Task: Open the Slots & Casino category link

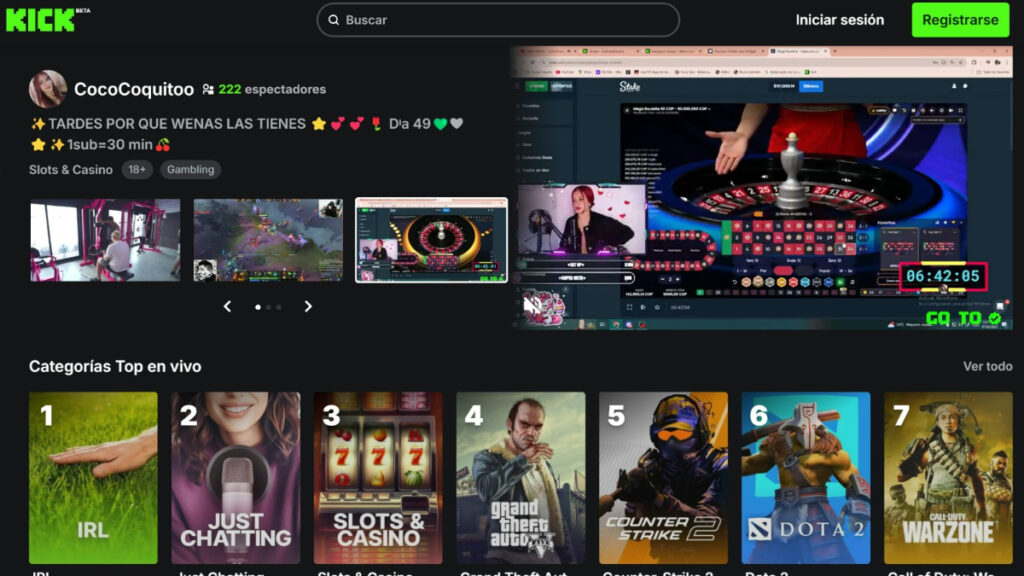Action: (x=71, y=170)
